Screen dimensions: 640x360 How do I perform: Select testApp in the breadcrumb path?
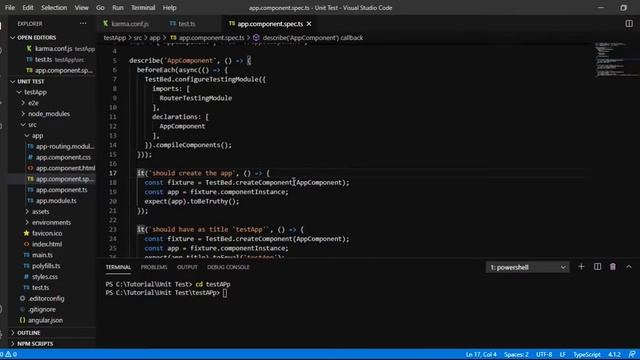click(115, 38)
